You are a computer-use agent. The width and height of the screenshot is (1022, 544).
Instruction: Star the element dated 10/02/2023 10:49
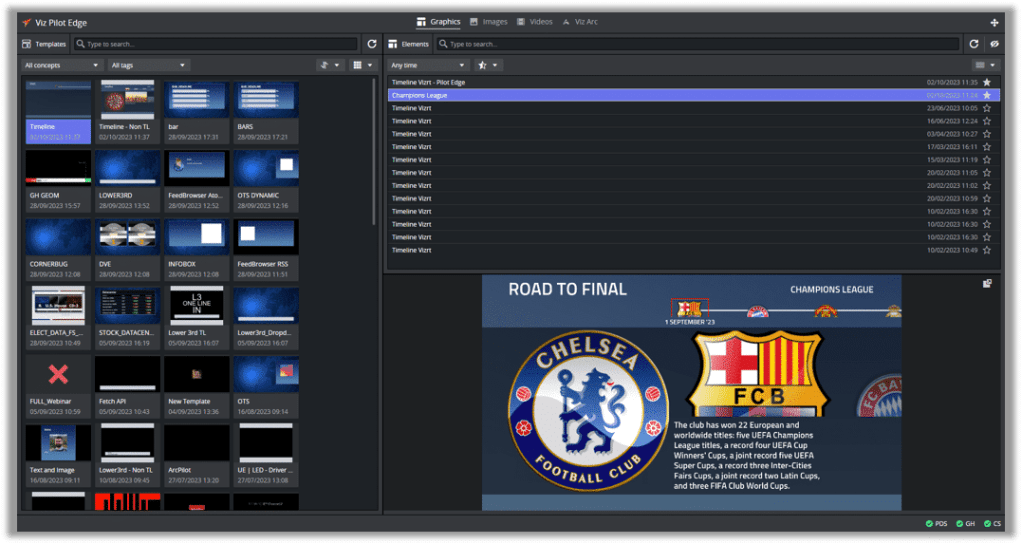pos(987,250)
